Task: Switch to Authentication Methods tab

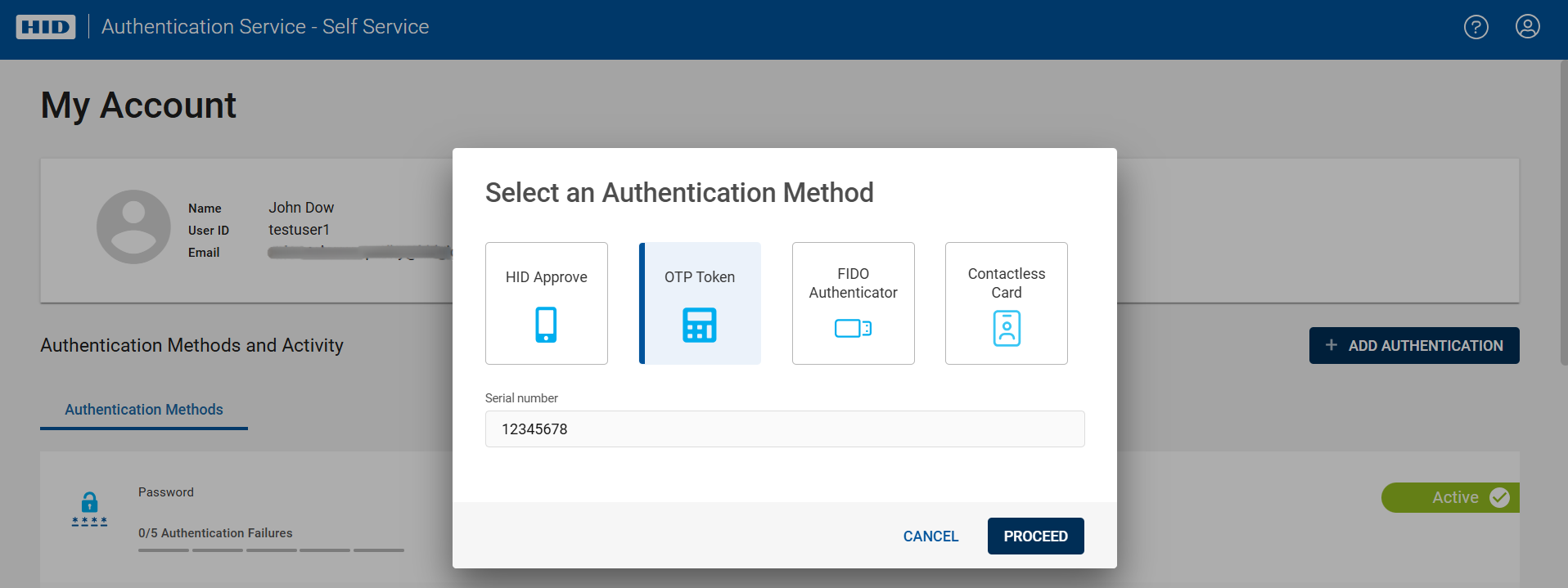Action: [x=144, y=410]
